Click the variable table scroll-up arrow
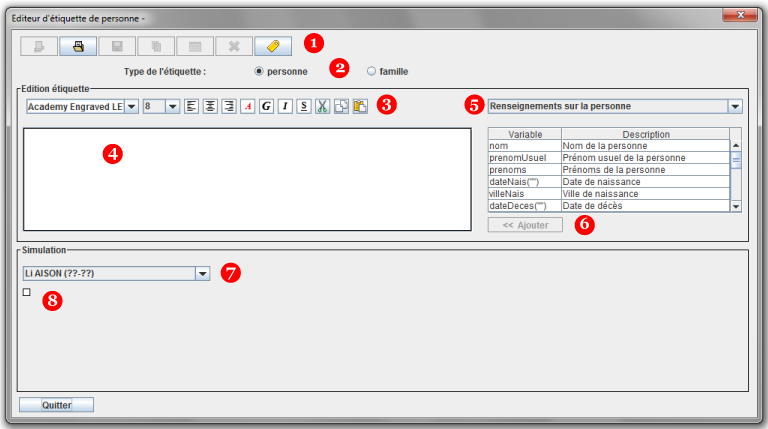Screen dimensions: 768x429 pos(736,145)
